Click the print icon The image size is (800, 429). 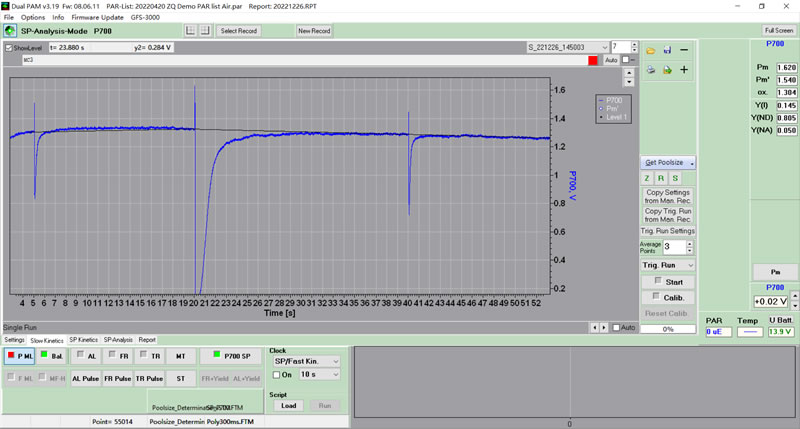tap(650, 69)
